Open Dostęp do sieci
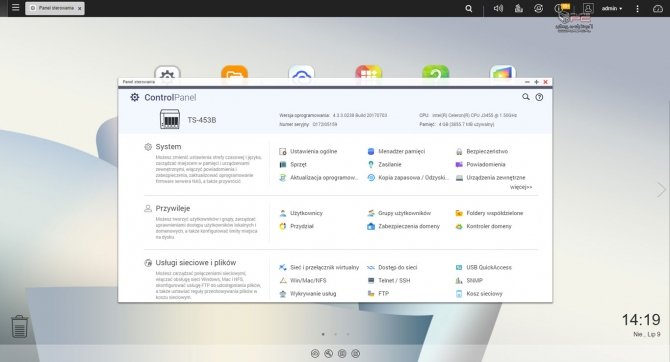 [392, 268]
